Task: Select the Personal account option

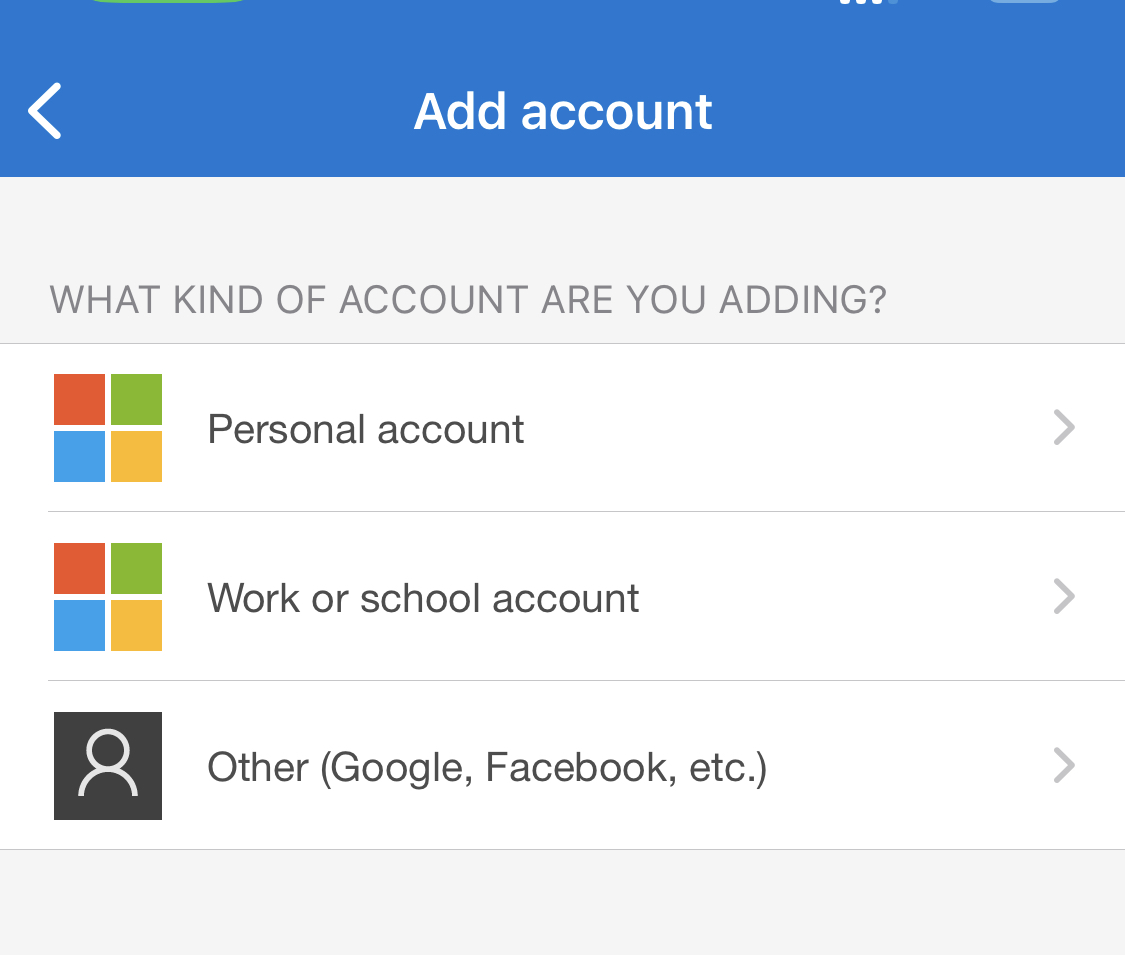Action: pos(365,430)
